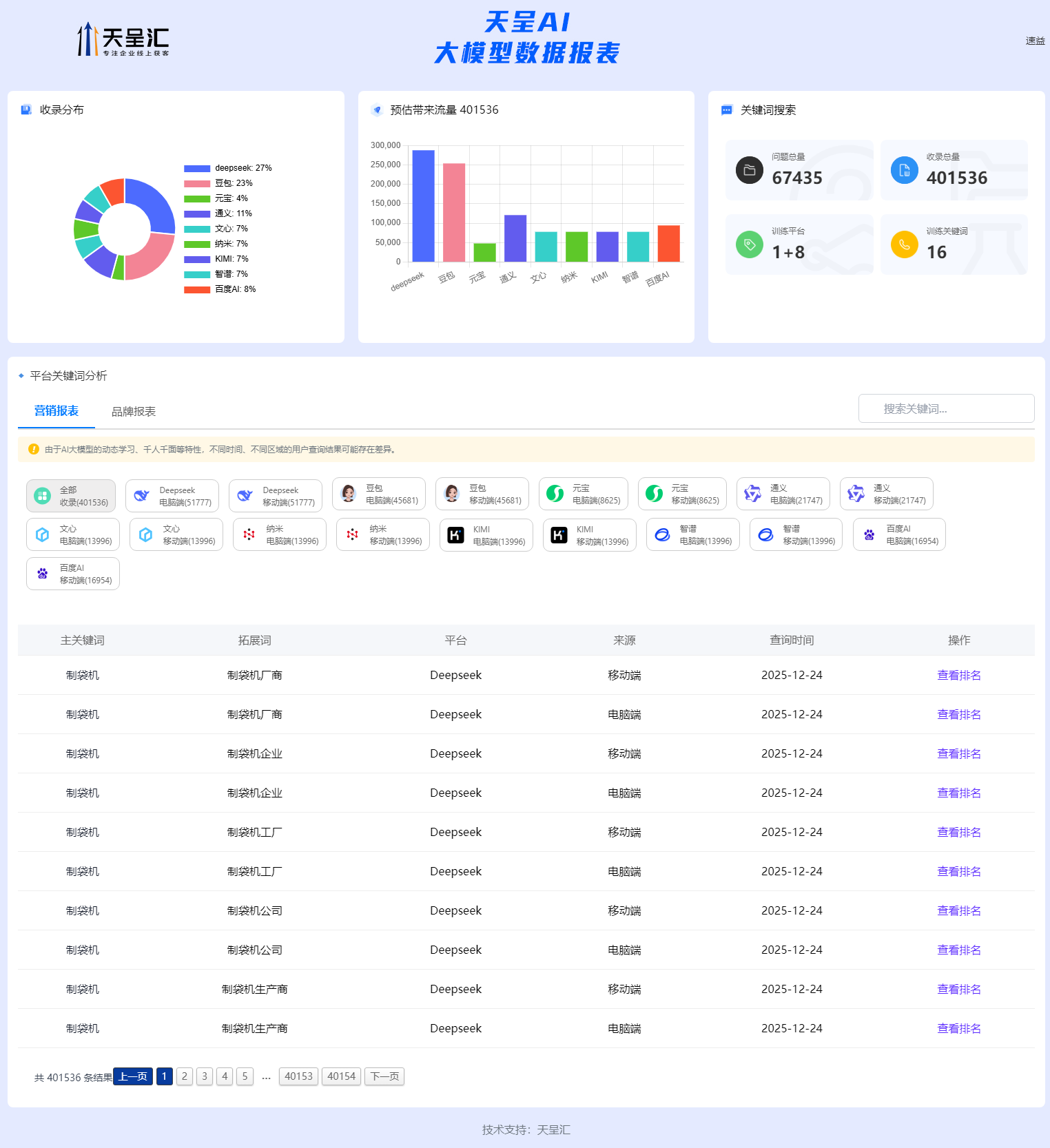Click the 天呈汇 logo in header

(x=123, y=39)
